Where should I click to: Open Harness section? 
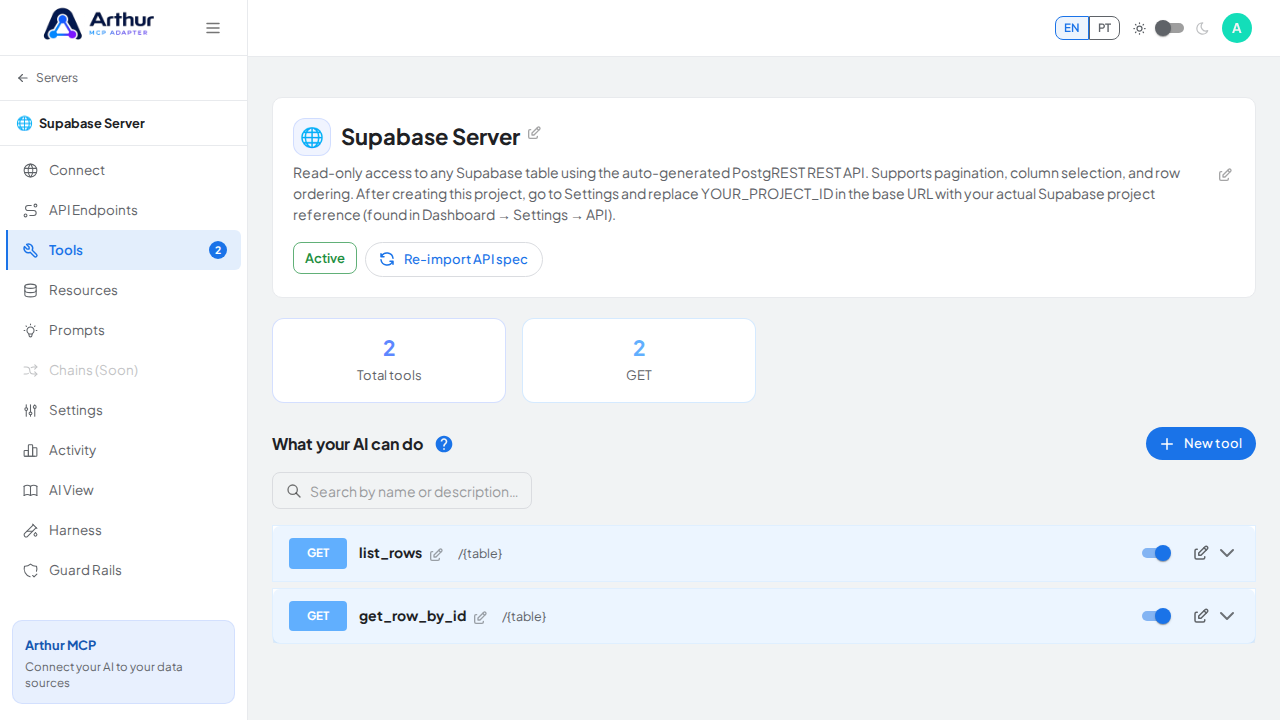(x=123, y=530)
